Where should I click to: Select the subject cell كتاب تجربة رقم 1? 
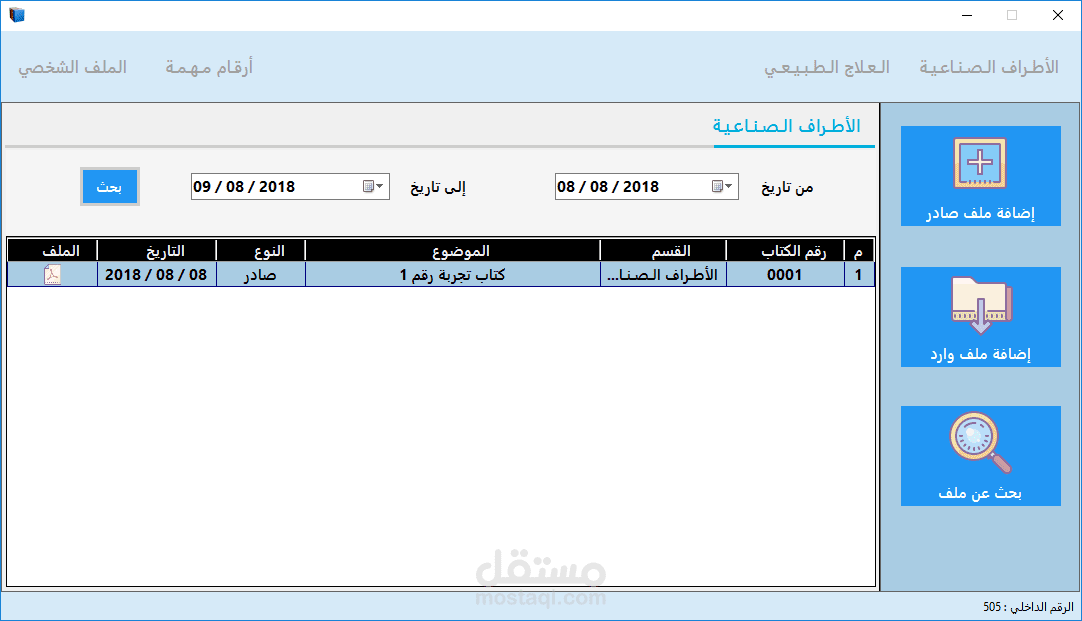coord(453,275)
